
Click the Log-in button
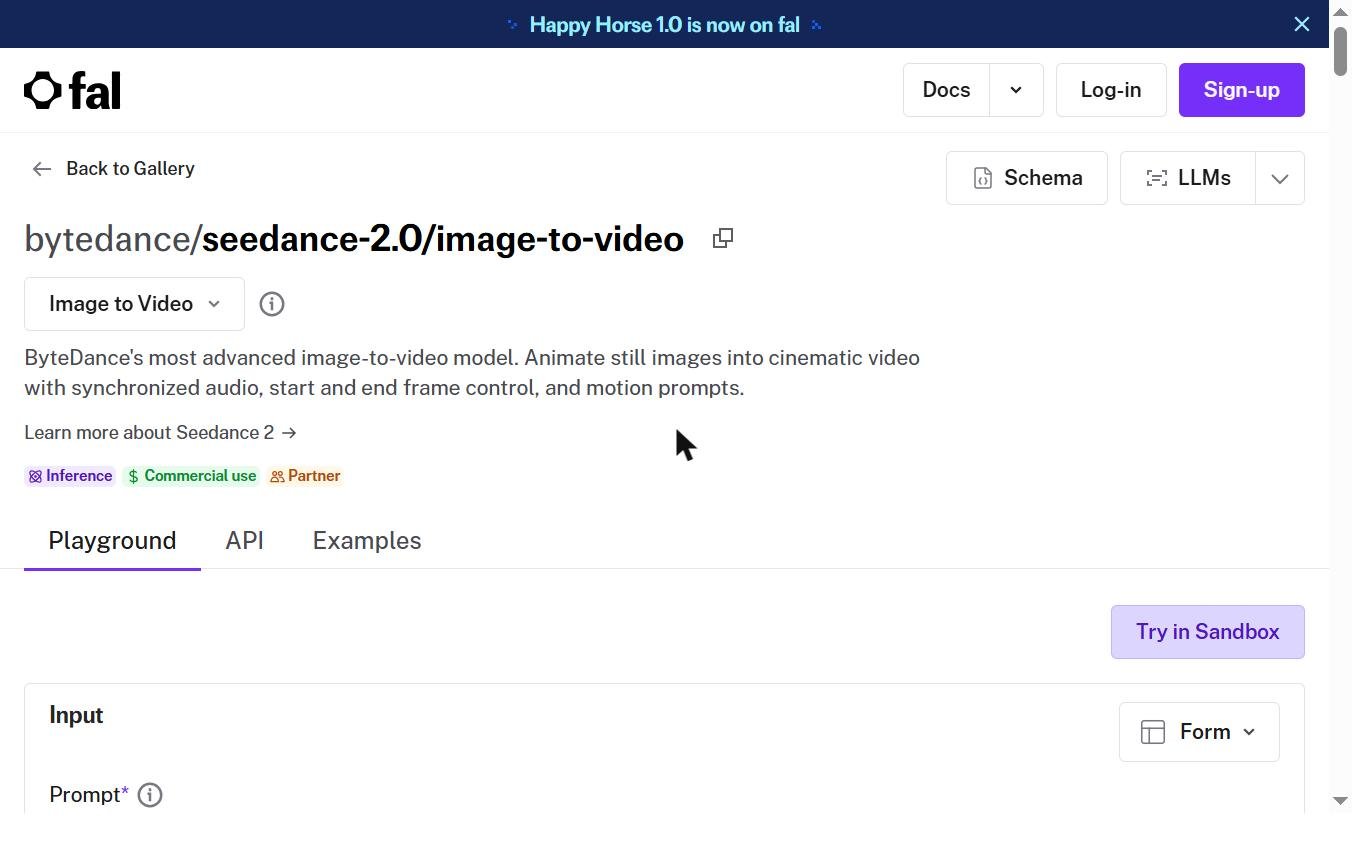(x=1111, y=90)
